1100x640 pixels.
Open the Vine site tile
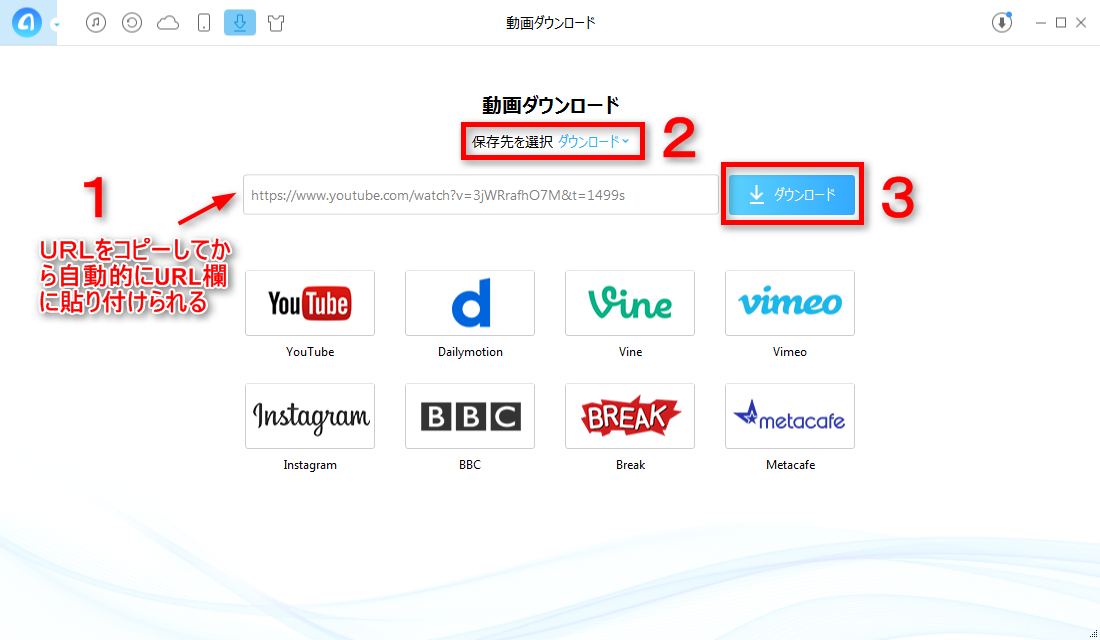[x=630, y=303]
